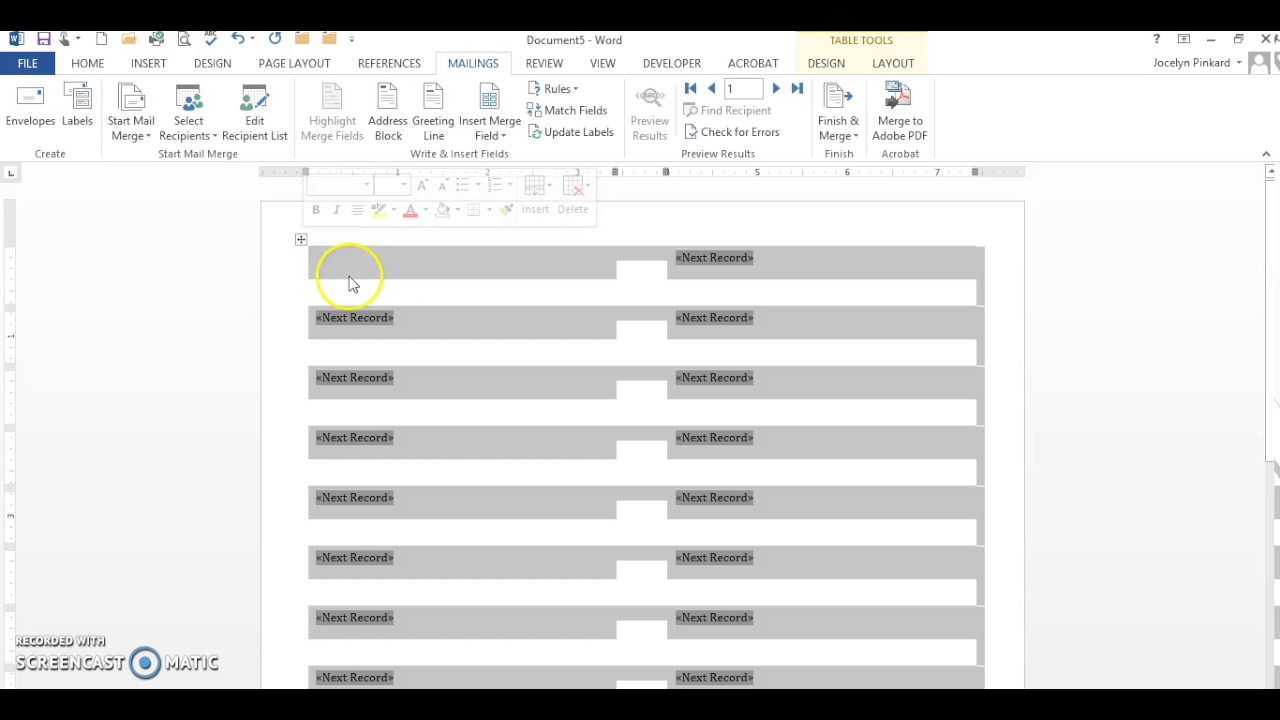
Task: Expand Customize Quick Access Toolbar arrow
Action: [x=352, y=40]
